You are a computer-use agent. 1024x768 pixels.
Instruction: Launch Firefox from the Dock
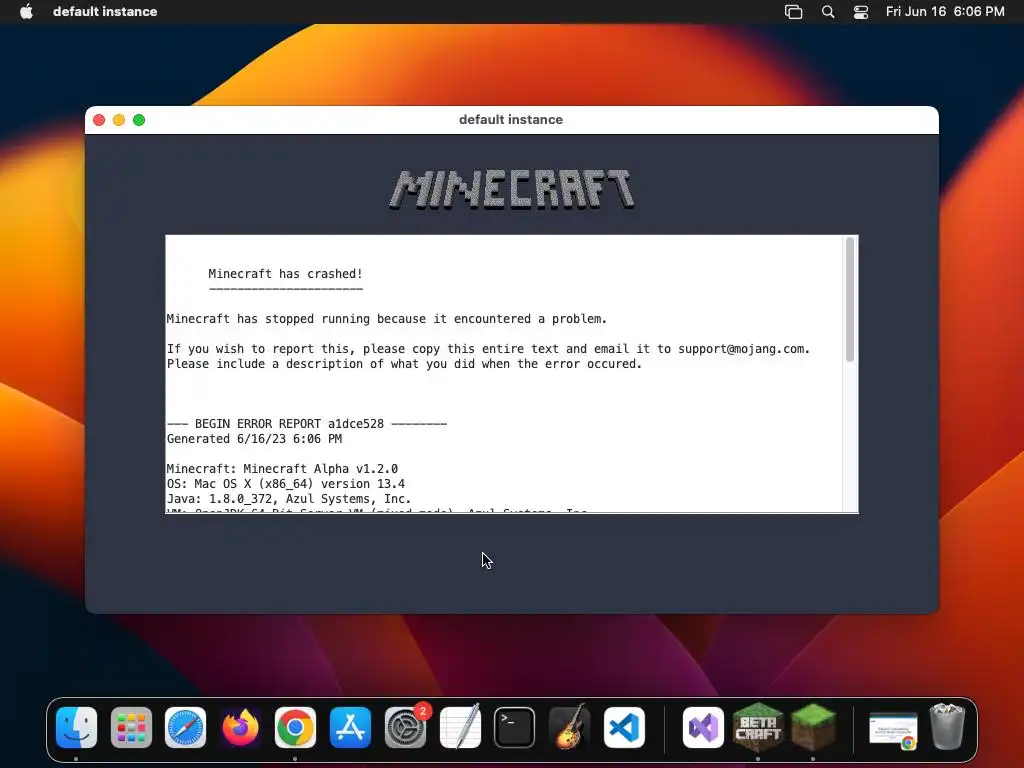tap(240, 728)
